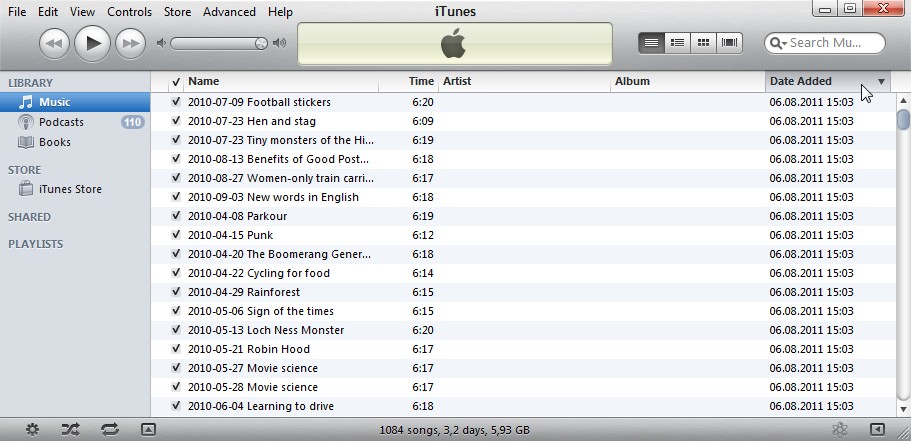
Task: Toggle shuffle in the bottom bar
Action: (70, 430)
